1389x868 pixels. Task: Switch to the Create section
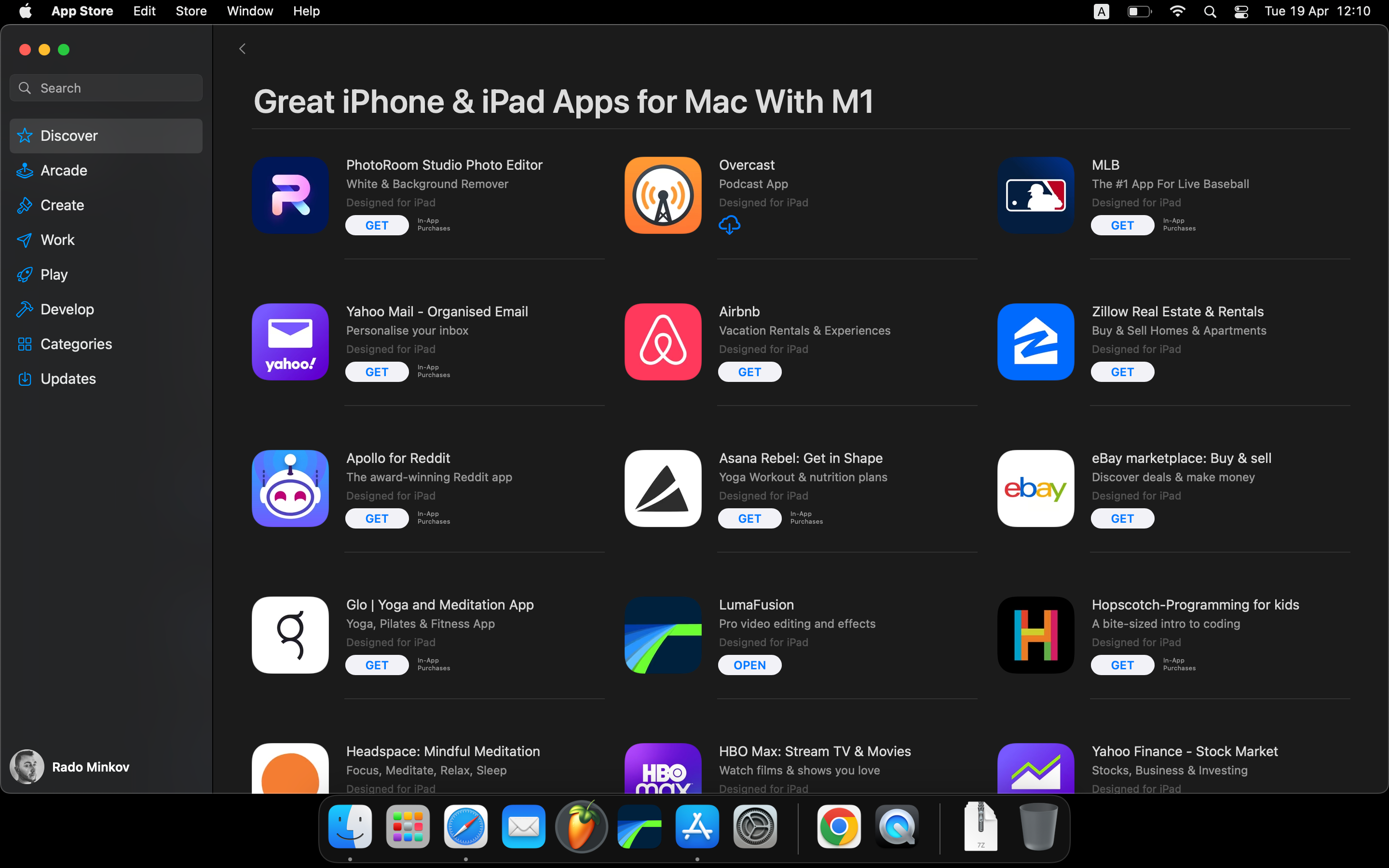(x=106, y=205)
